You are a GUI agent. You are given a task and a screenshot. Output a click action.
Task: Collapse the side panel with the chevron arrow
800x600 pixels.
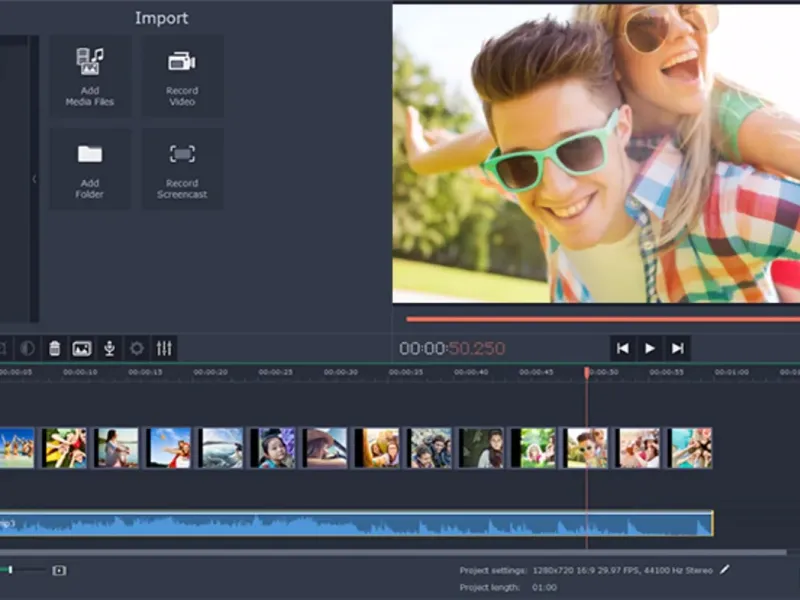click(34, 179)
